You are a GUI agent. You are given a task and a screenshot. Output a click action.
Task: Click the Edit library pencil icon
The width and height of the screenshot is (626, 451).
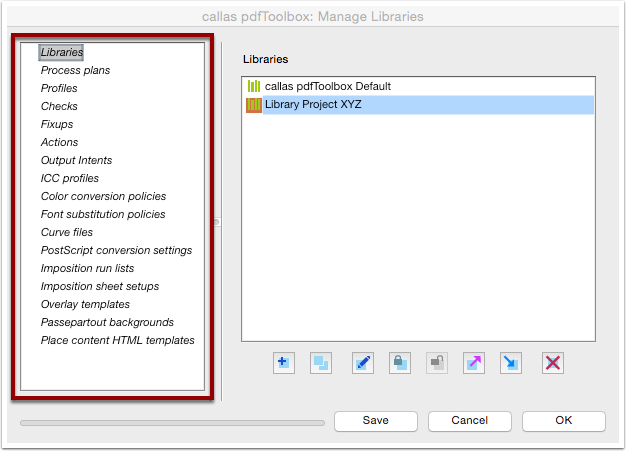(x=363, y=363)
